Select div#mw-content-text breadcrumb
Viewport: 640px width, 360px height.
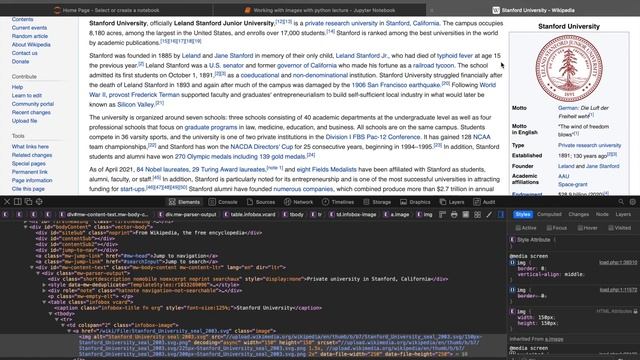tap(104, 214)
